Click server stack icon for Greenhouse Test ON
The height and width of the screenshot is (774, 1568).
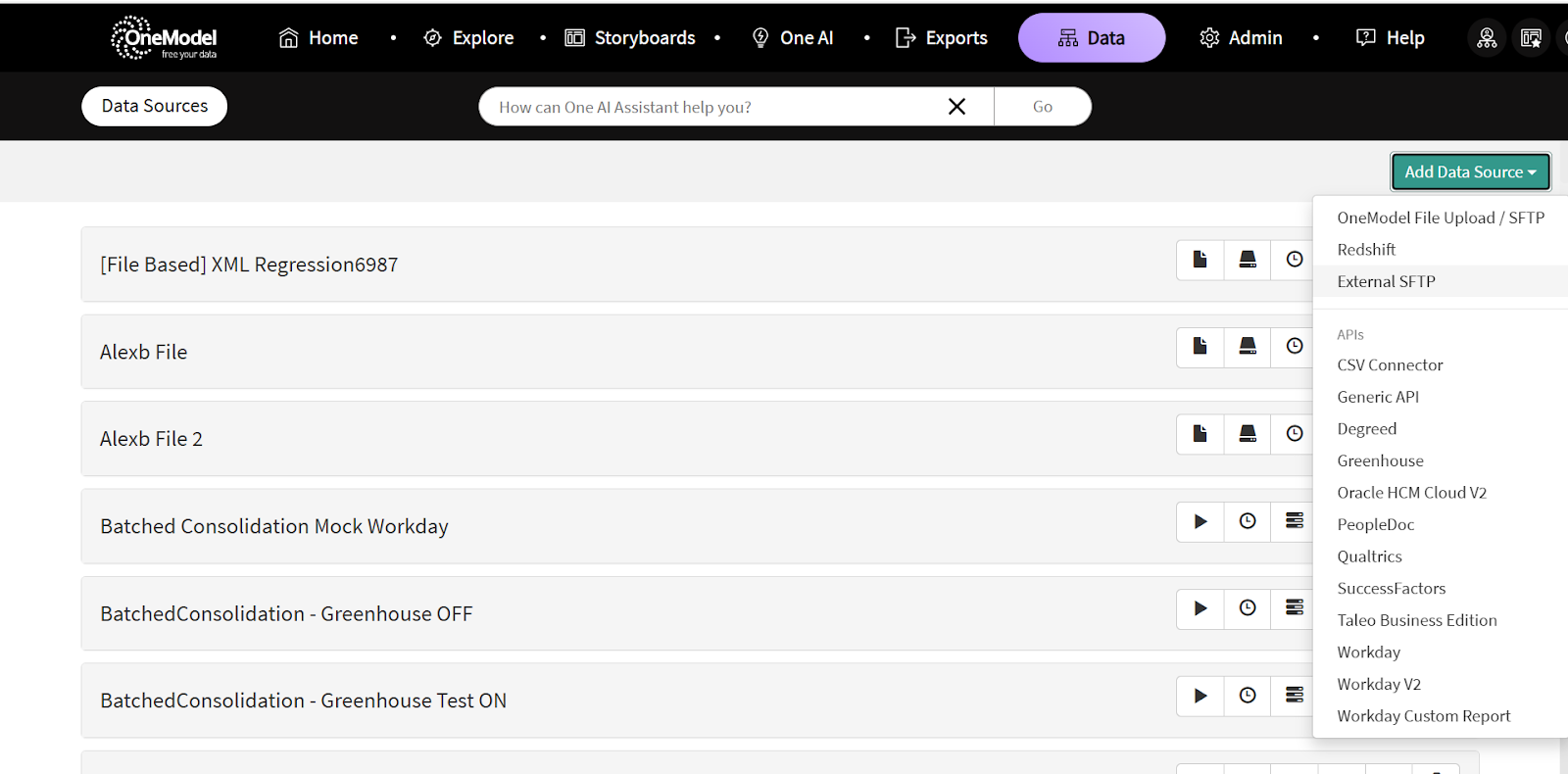coord(1295,696)
